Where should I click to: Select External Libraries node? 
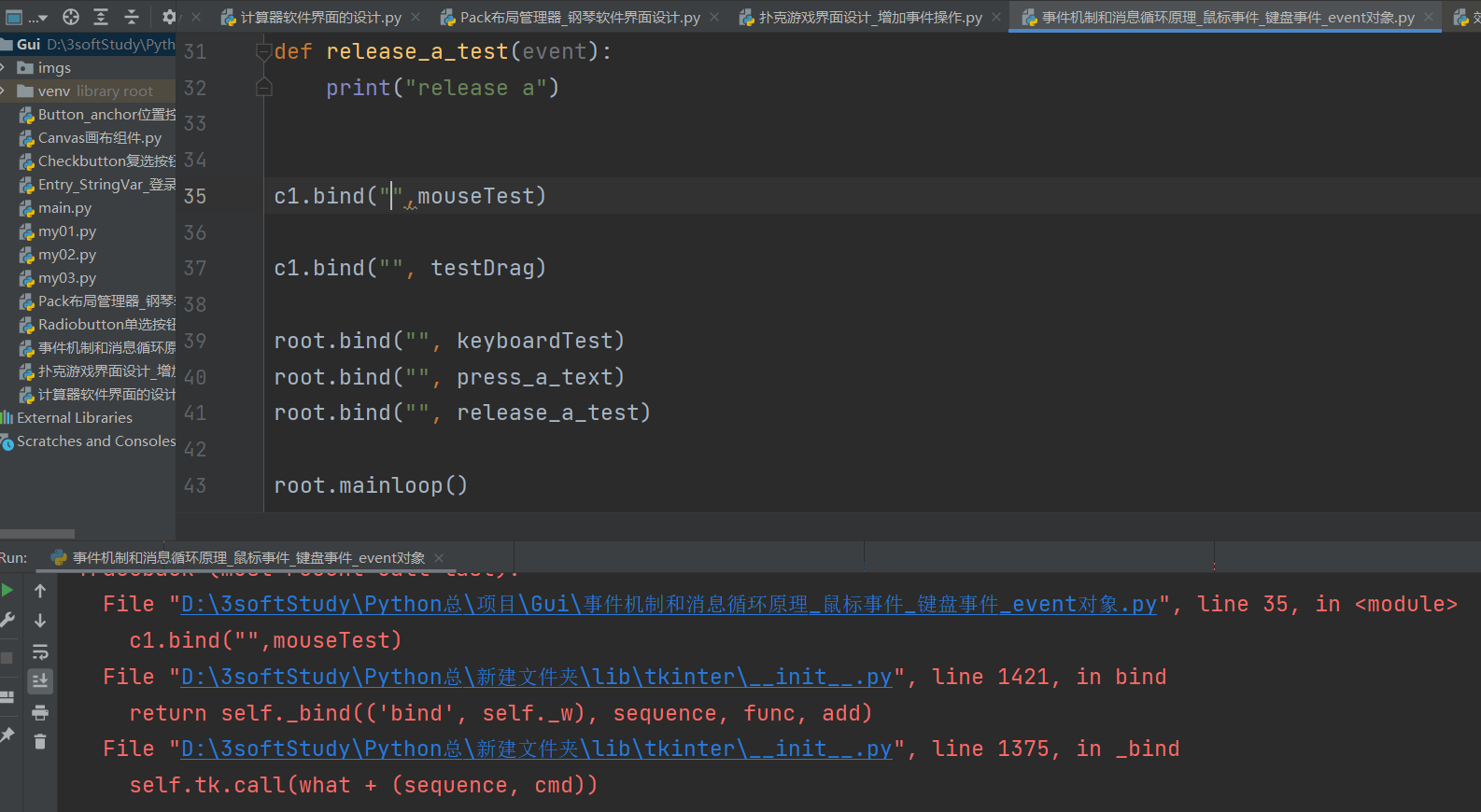click(67, 417)
